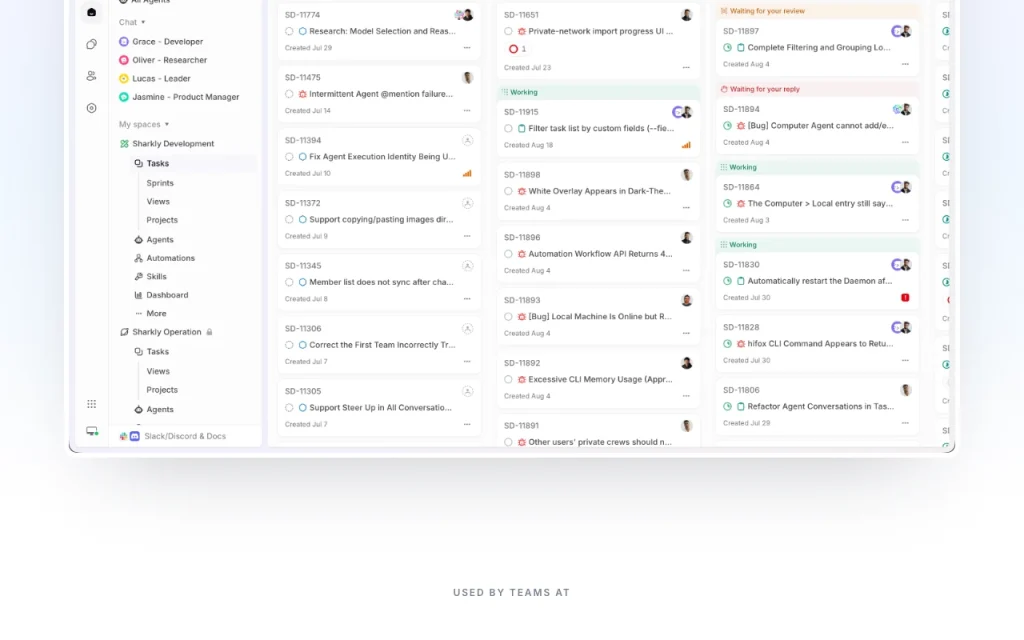Open chat with Lucas - Leader
The width and height of the screenshot is (1024, 640).
click(x=161, y=78)
